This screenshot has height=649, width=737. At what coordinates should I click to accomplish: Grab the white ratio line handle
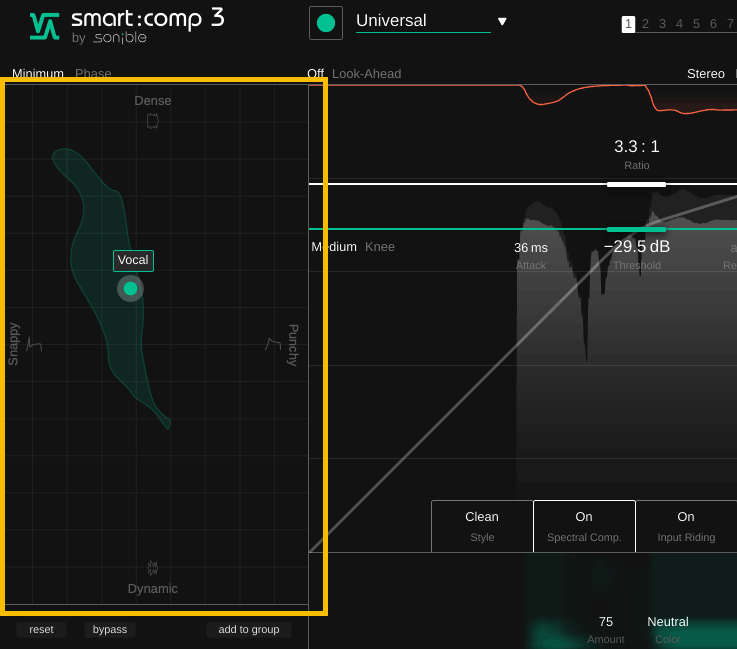click(636, 184)
